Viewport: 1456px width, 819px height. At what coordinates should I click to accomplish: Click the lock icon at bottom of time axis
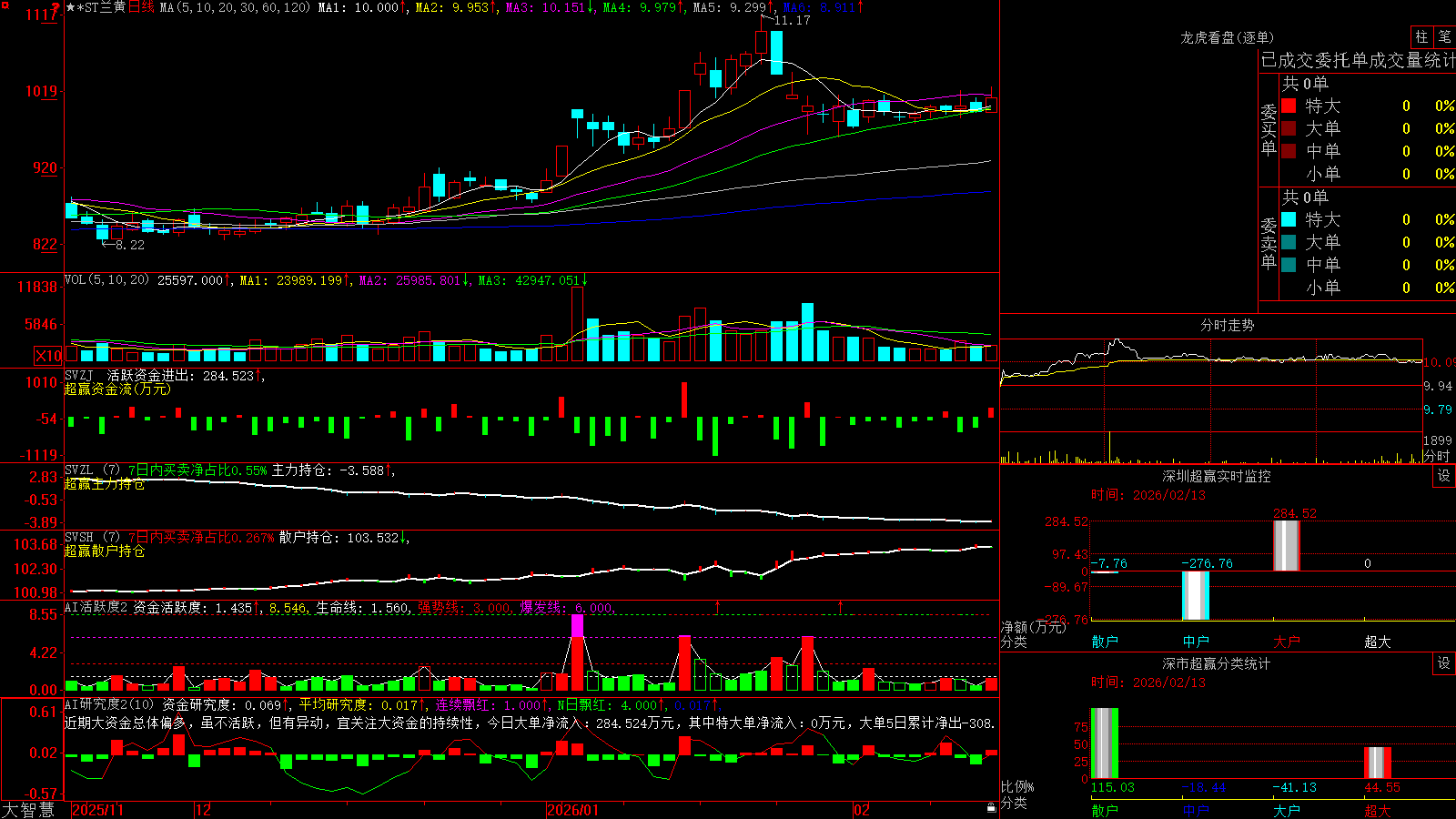pos(991,807)
